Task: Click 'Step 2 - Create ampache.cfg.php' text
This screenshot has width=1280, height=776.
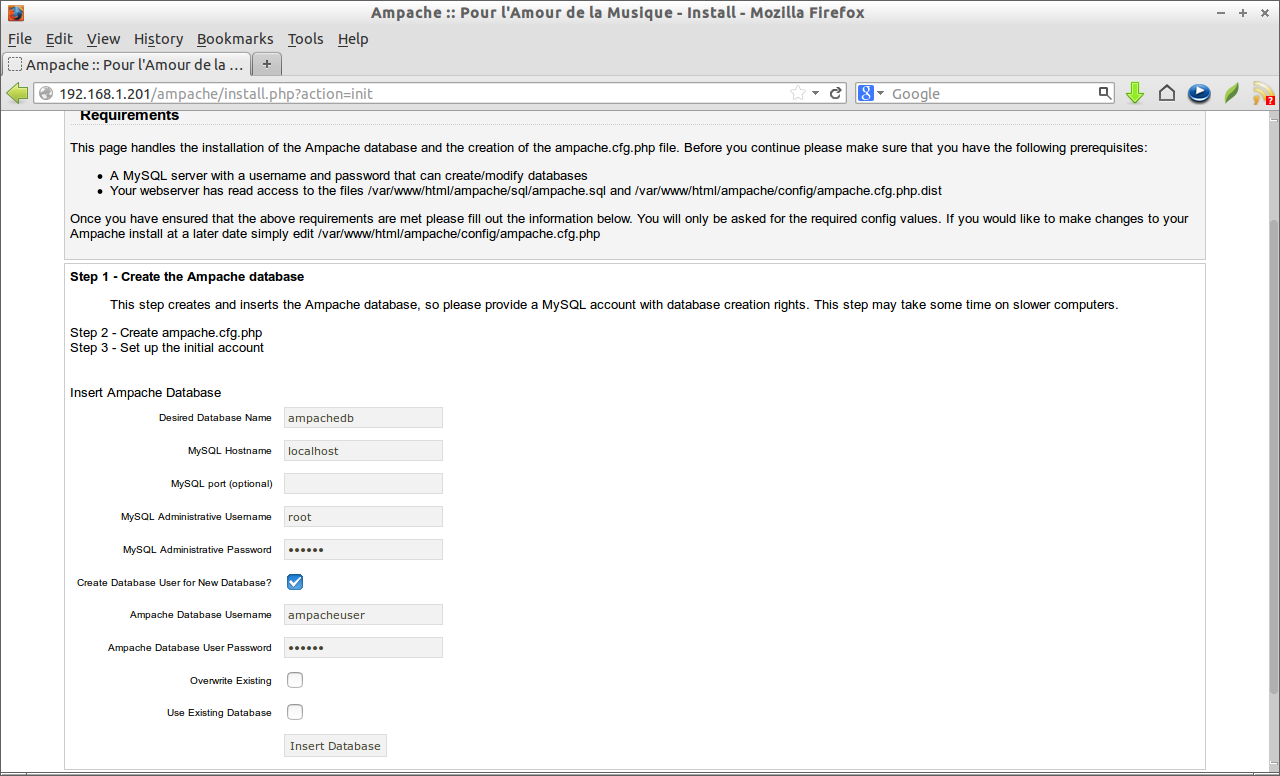Action: click(166, 332)
